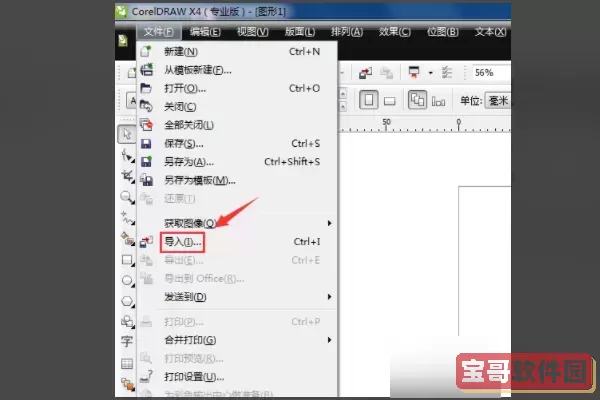Click the floppy disk icon beside 保存

point(146,144)
